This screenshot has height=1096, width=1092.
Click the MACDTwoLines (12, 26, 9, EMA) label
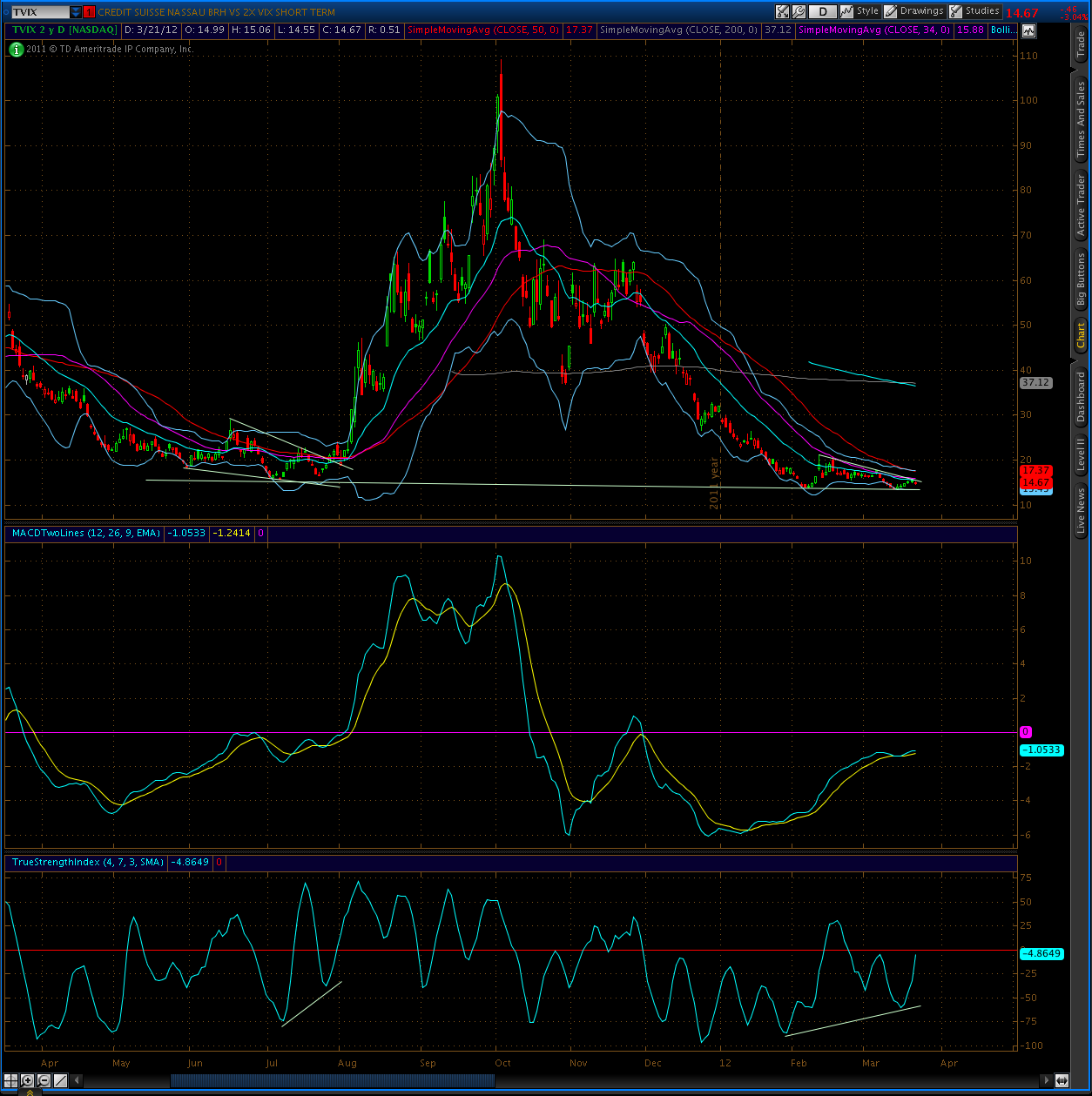85,533
